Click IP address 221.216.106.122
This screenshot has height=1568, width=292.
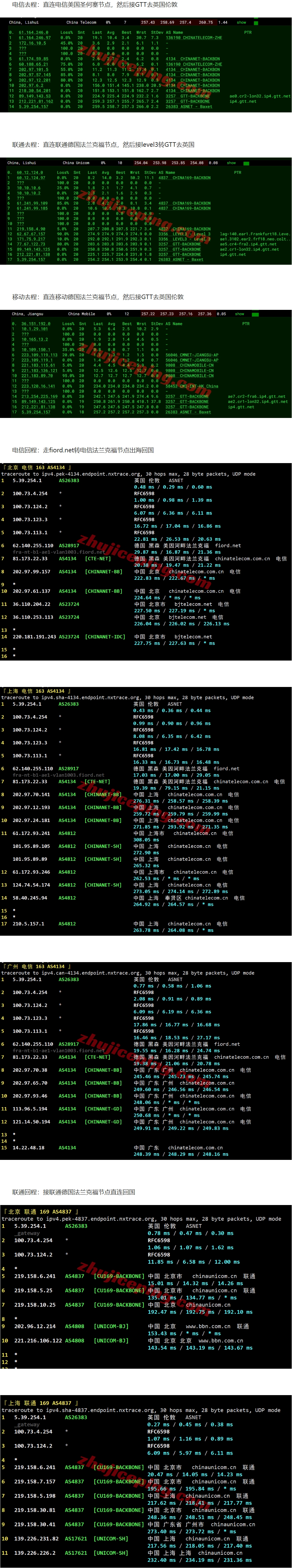pyautogui.click(x=38, y=1340)
